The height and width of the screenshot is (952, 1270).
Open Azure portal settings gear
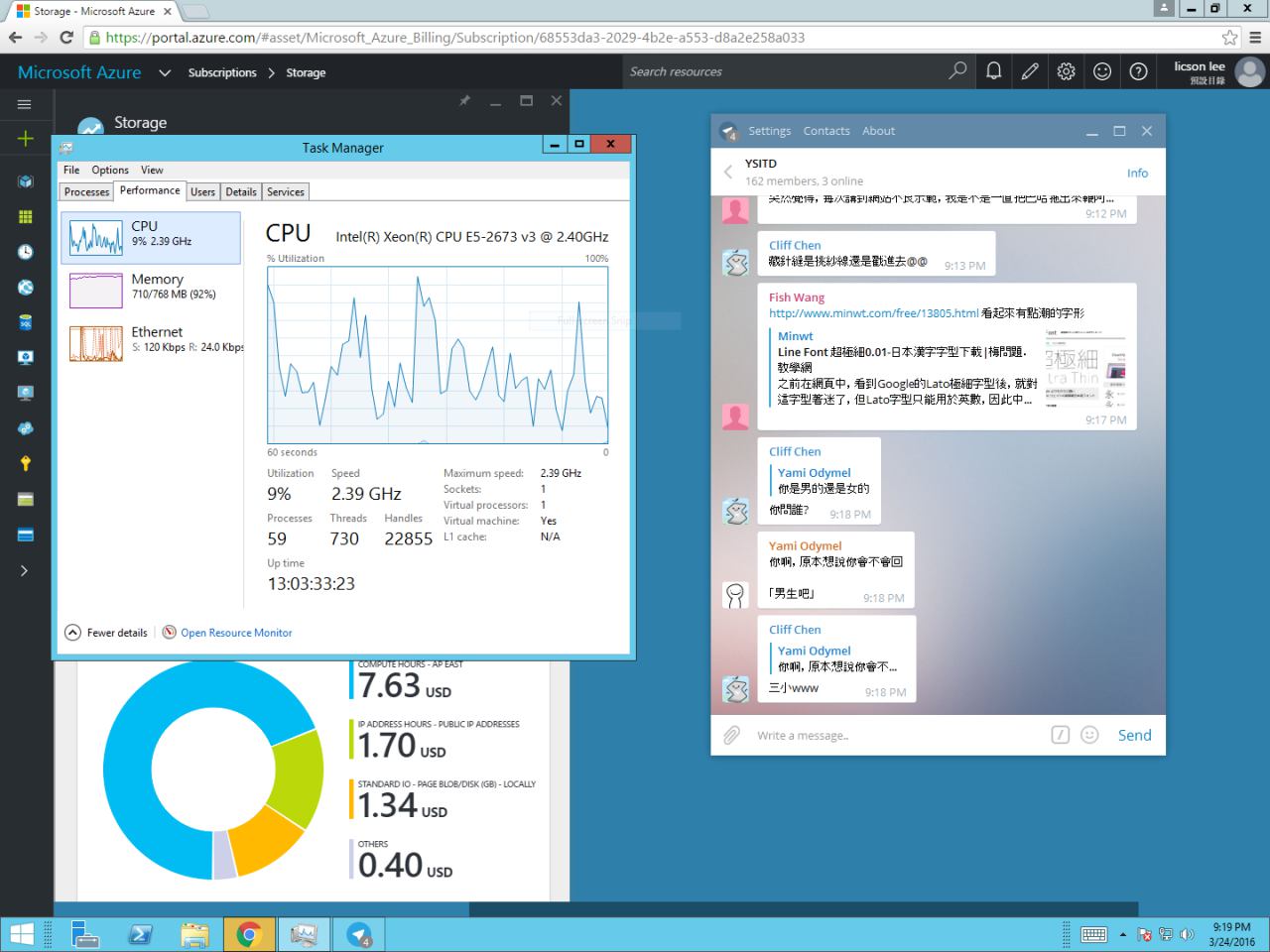(x=1066, y=71)
